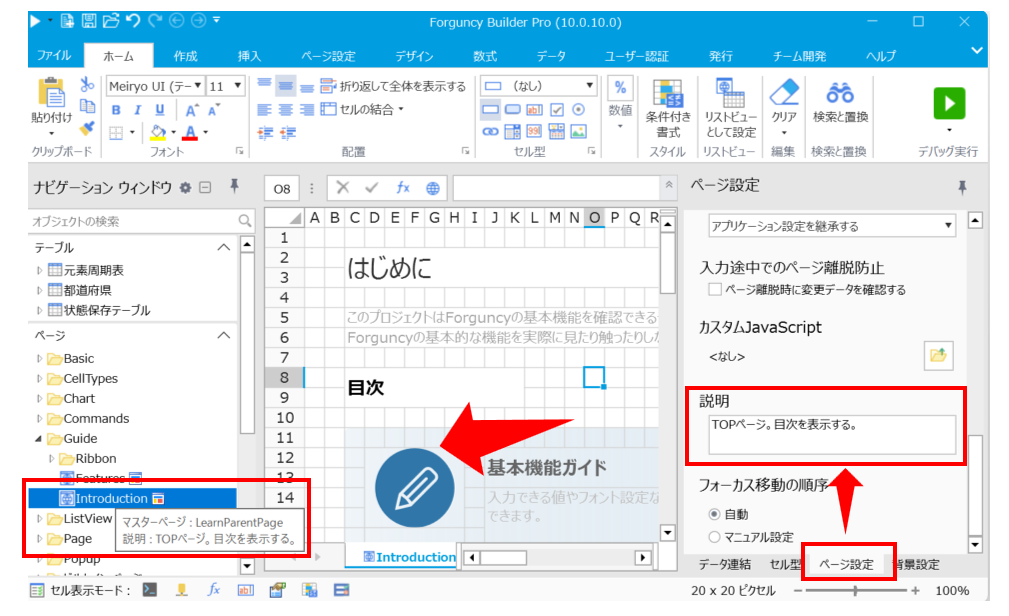
Task: Select the 自動 focus order radio button
Action: [714, 514]
